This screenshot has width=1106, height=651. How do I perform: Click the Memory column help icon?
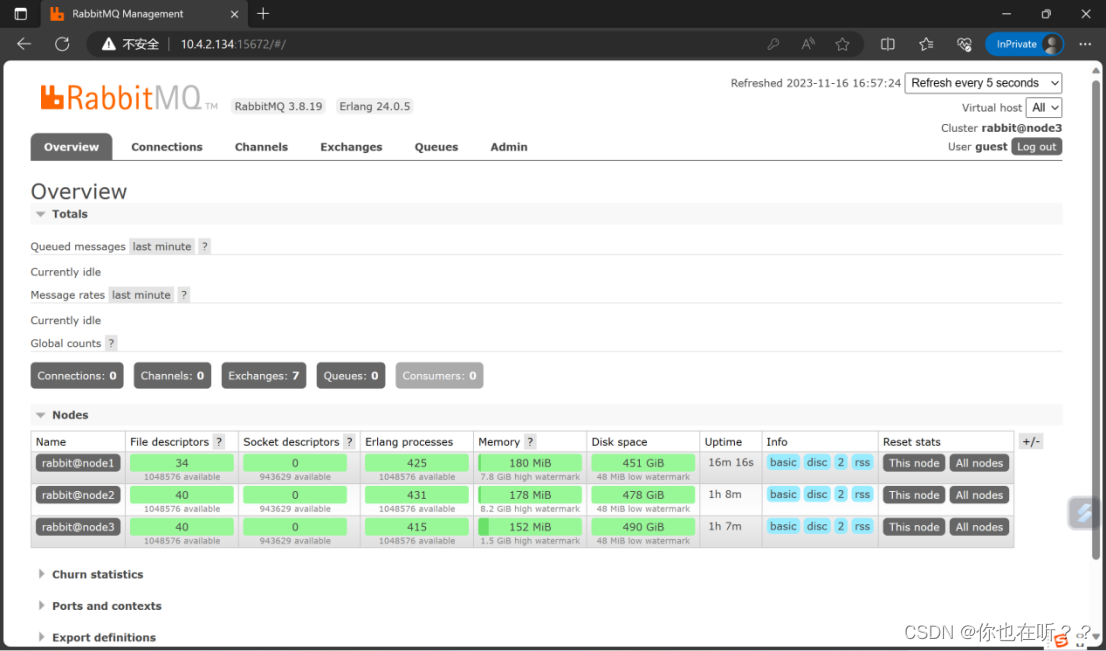pyautogui.click(x=529, y=441)
